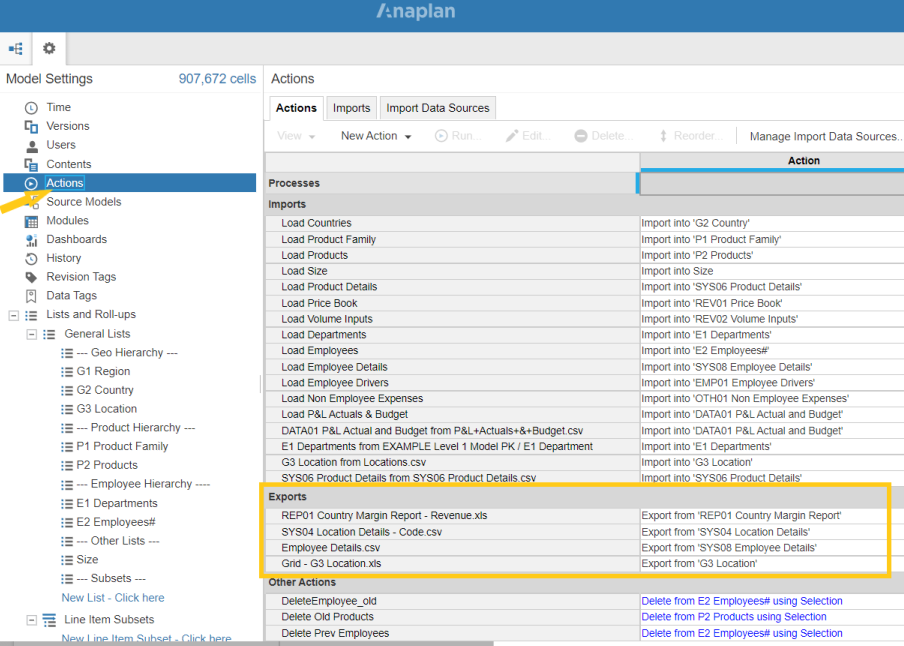Click the G1 Region list icon
Screen dimensions: 904x646
pos(67,372)
